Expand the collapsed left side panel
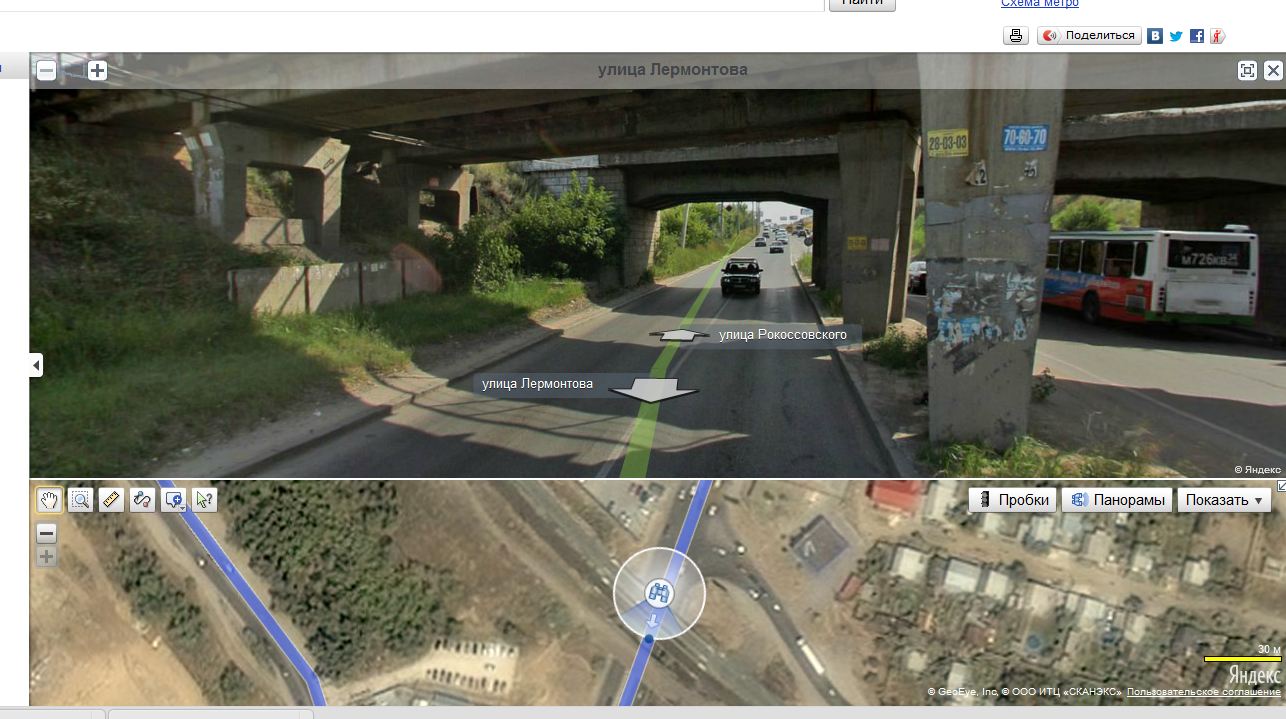This screenshot has height=719, width=1286. [x=36, y=365]
